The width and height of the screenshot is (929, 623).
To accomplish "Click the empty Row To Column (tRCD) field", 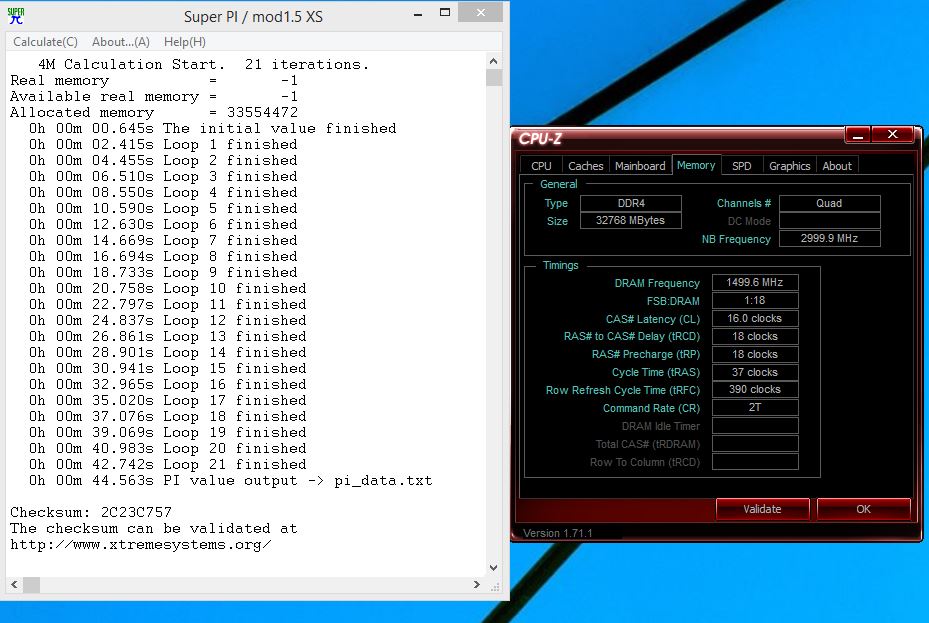I will click(755, 461).
